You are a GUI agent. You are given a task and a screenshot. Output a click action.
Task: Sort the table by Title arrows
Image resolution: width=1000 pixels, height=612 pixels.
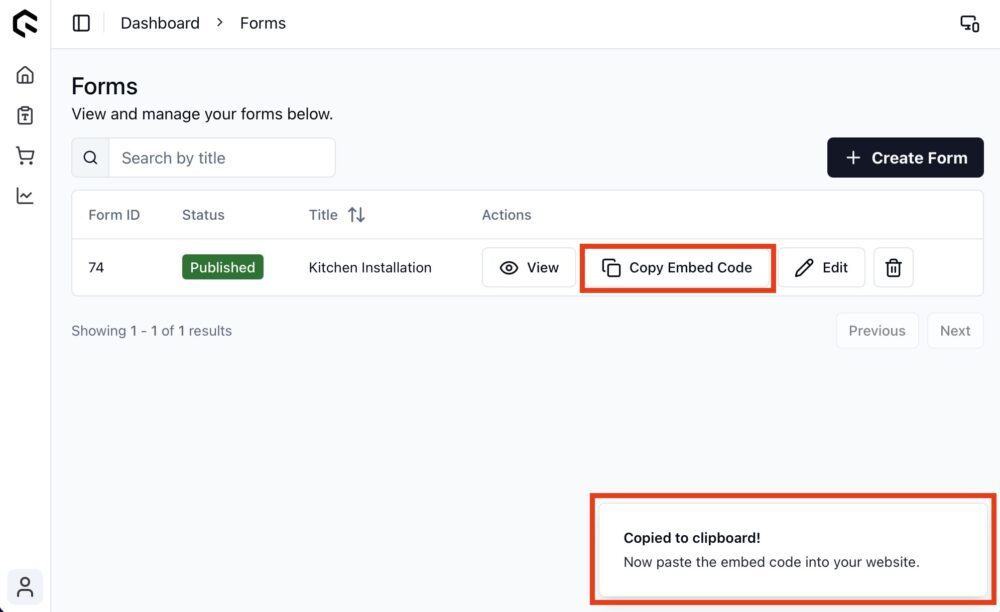pos(356,215)
